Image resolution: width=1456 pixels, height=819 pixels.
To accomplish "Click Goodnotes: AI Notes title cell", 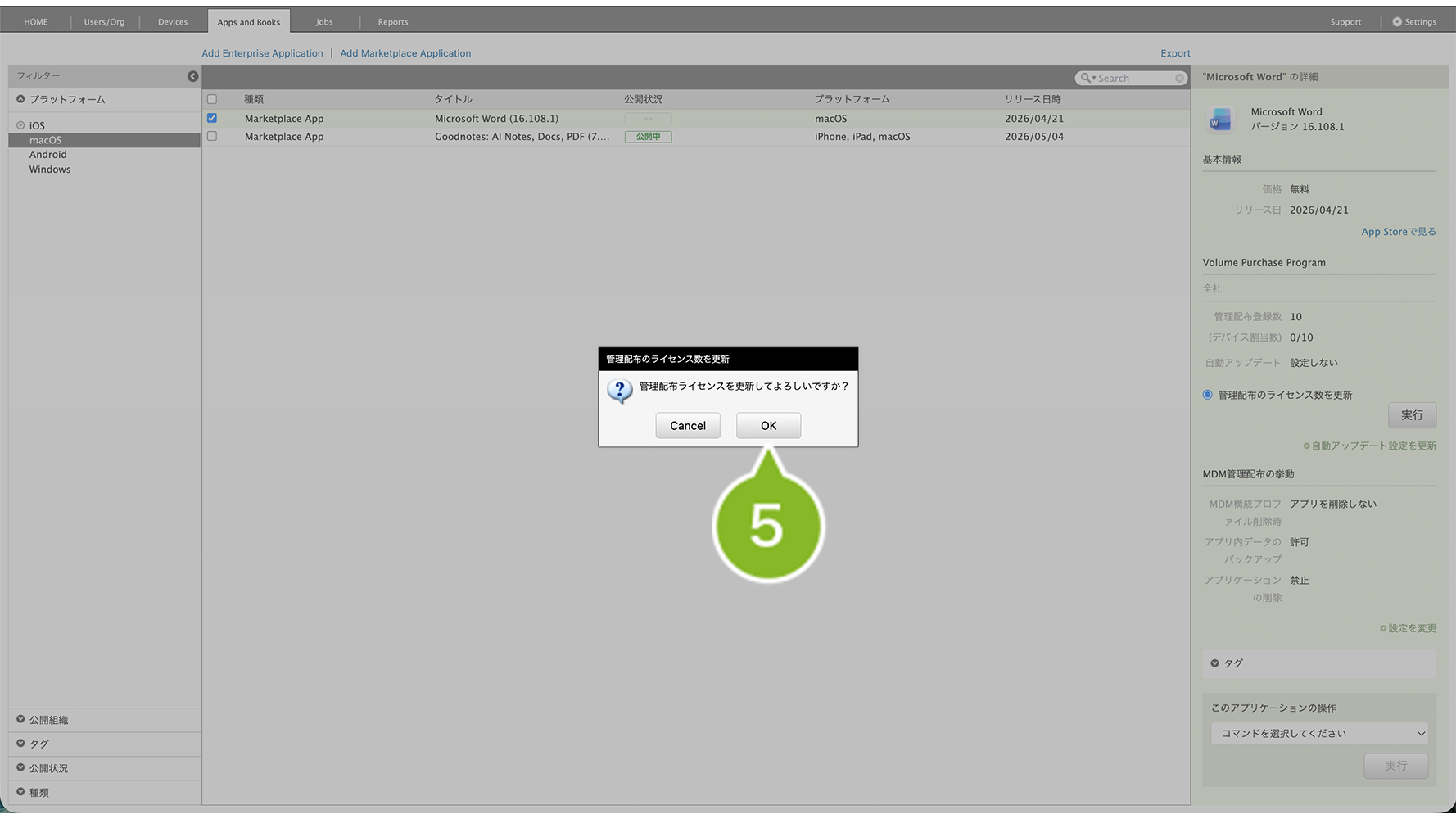I will pyautogui.click(x=522, y=137).
